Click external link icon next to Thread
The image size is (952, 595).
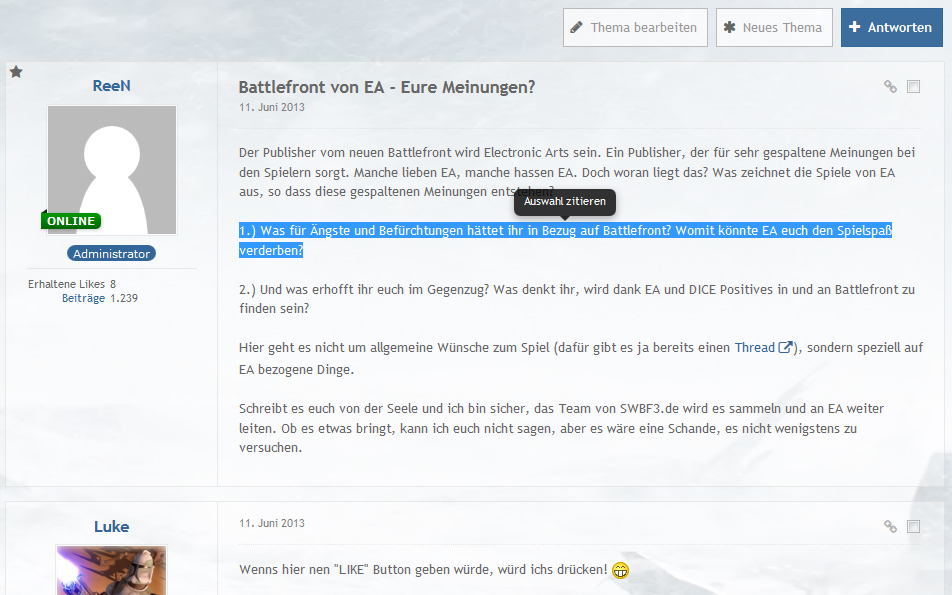tap(786, 347)
